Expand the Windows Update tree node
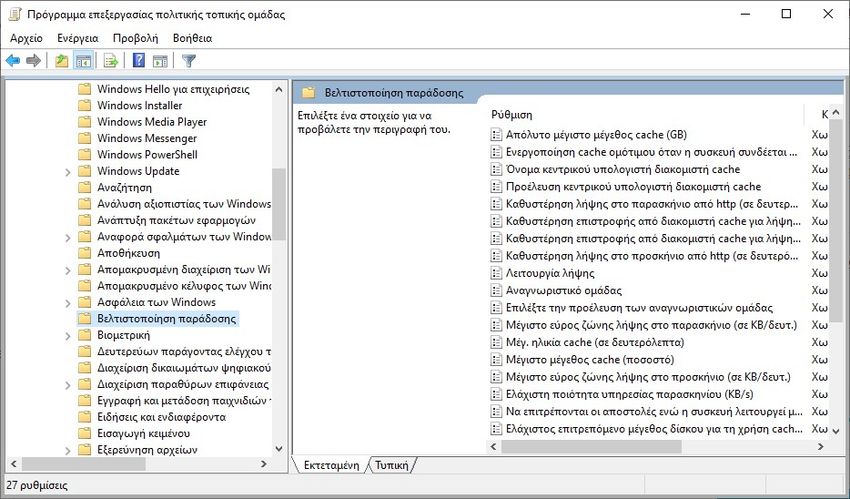Screen dimensions: 850x499 coord(68,172)
